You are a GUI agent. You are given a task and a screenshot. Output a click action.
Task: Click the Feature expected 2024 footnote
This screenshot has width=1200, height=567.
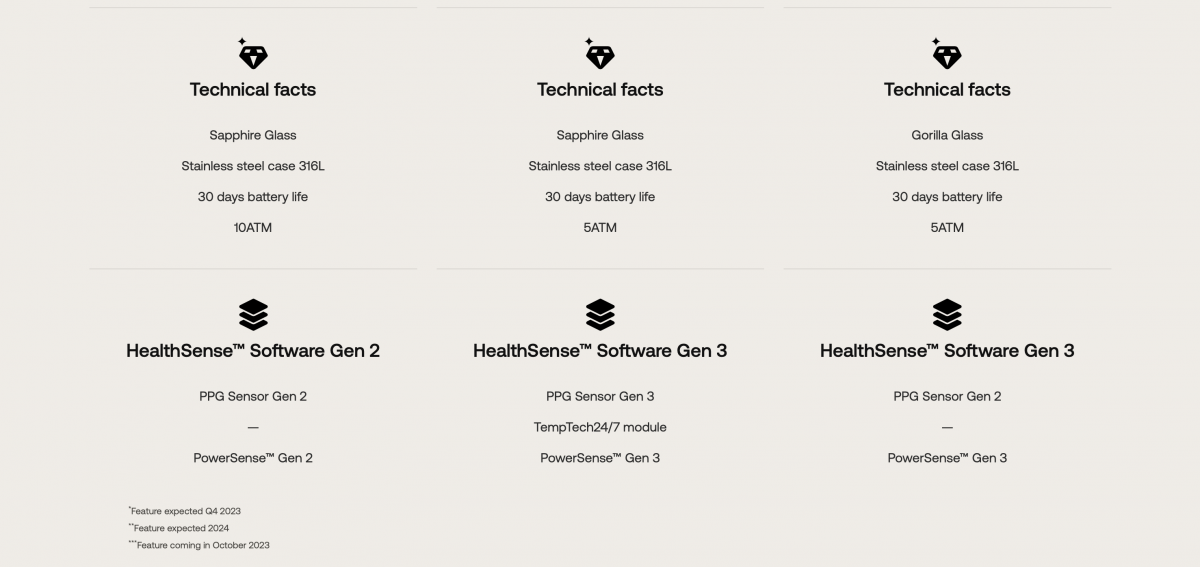180,528
